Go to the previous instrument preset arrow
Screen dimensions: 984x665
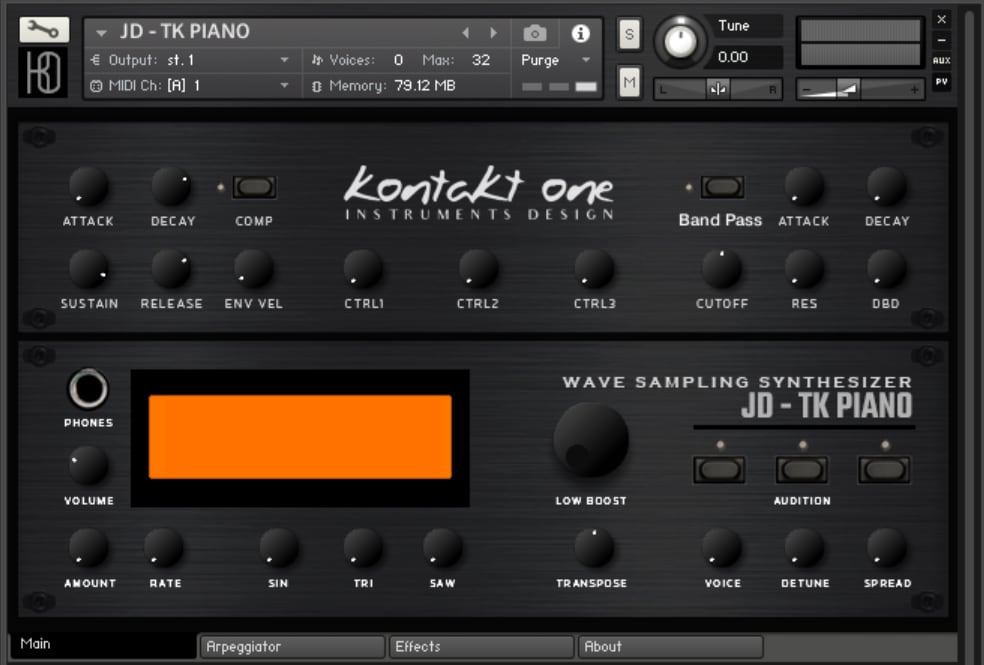pyautogui.click(x=465, y=33)
